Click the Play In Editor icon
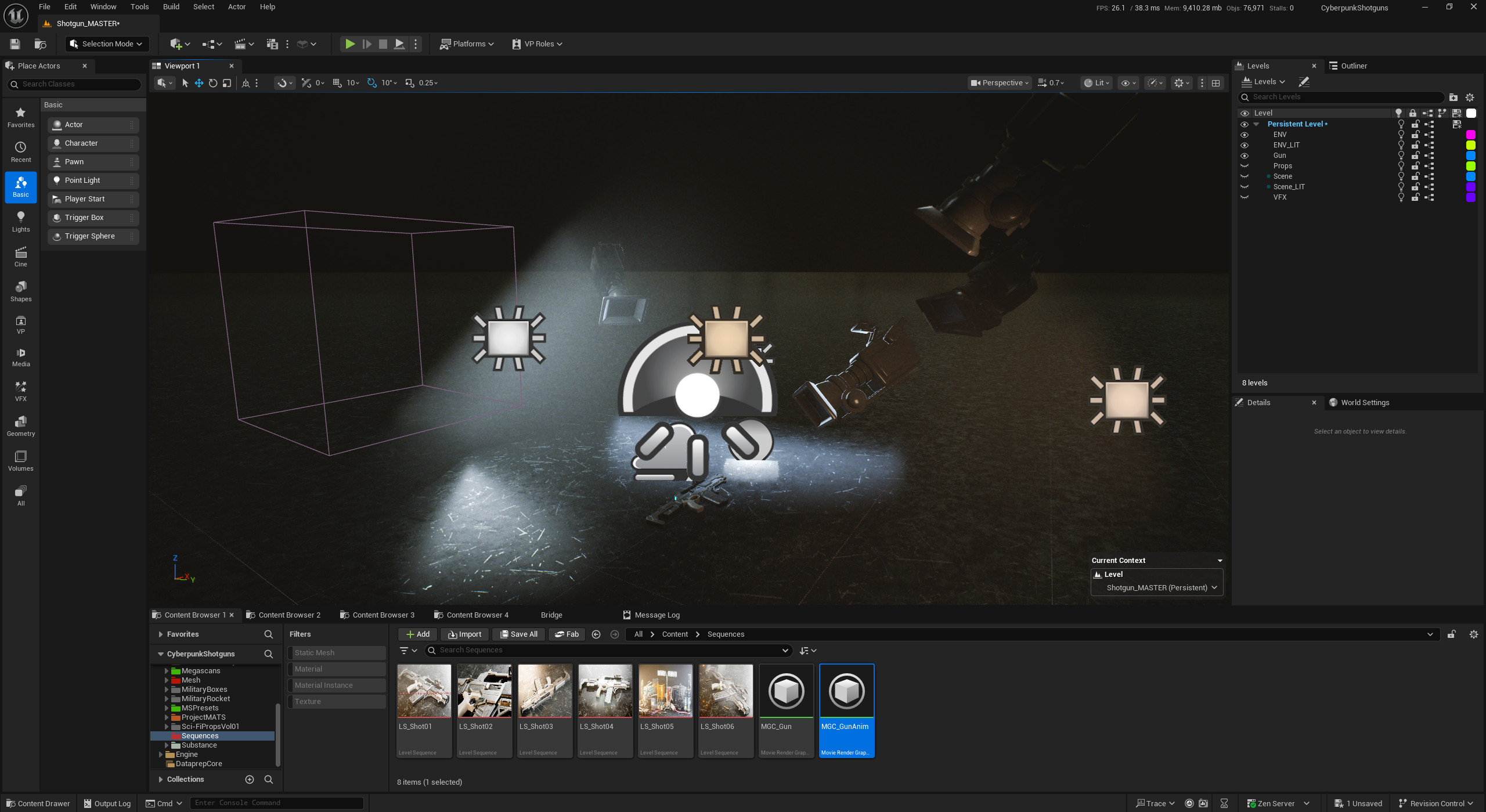This screenshot has width=1486, height=812. [x=350, y=44]
